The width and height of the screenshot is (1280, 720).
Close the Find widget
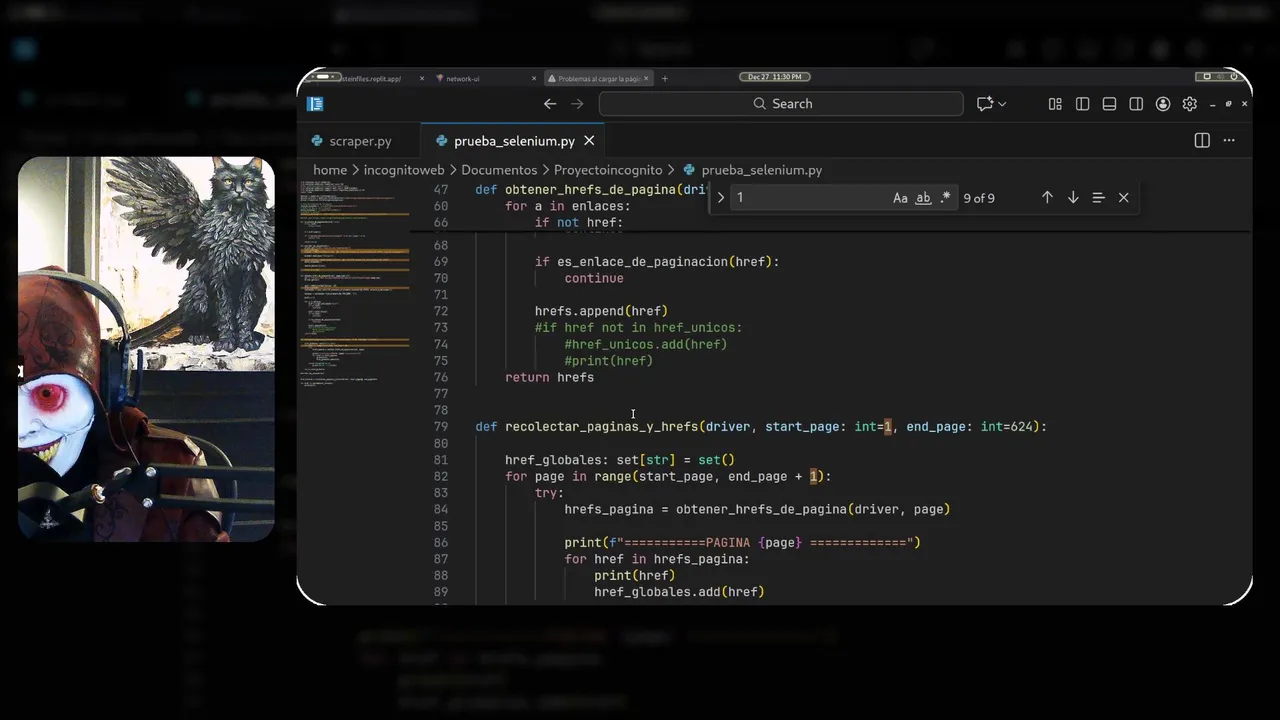(x=1124, y=198)
